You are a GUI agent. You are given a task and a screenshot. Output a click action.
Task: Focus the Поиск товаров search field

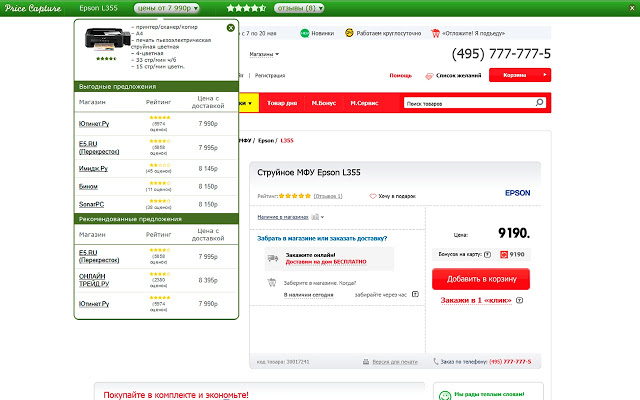click(x=469, y=103)
